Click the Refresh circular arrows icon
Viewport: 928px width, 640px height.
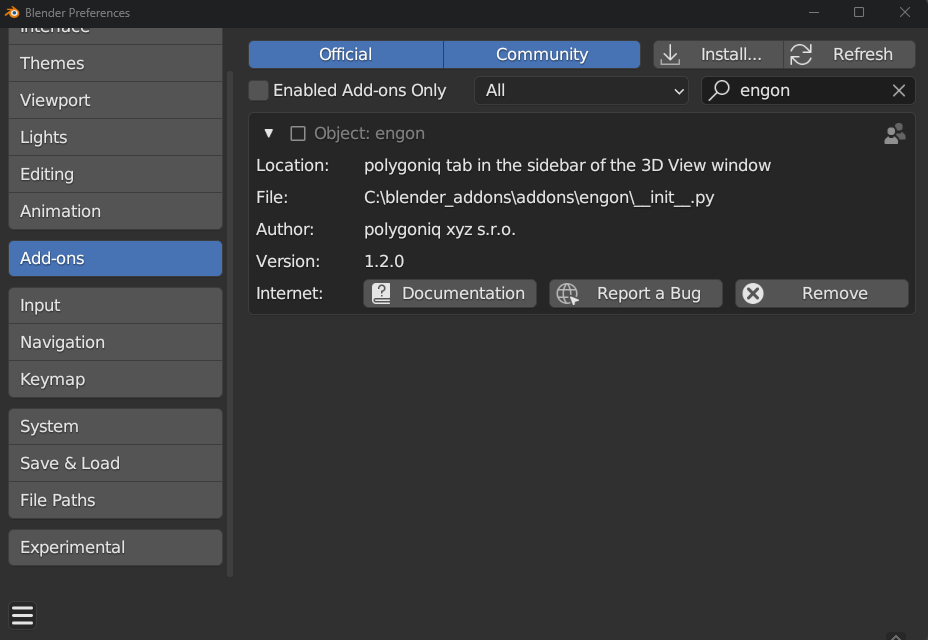(801, 54)
